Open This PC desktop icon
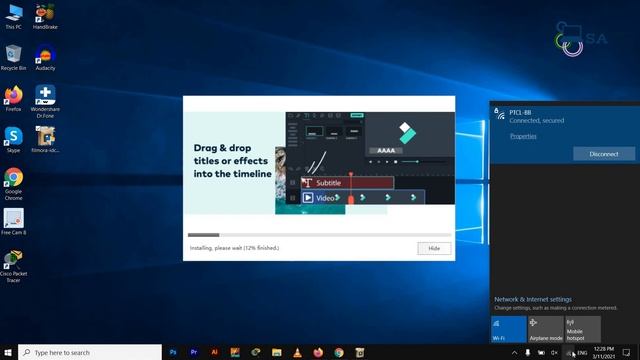The image size is (640, 360). (x=13, y=16)
